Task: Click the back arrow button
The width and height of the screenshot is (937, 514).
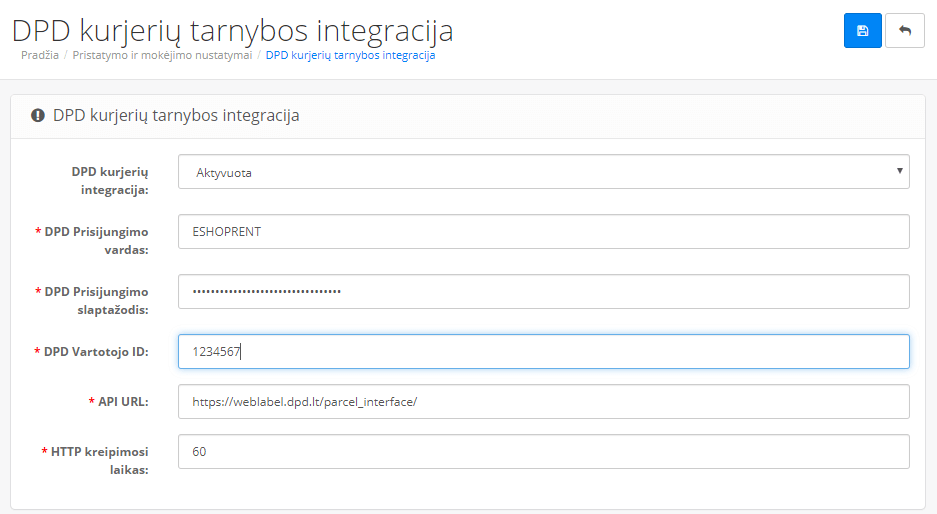Action: (904, 30)
